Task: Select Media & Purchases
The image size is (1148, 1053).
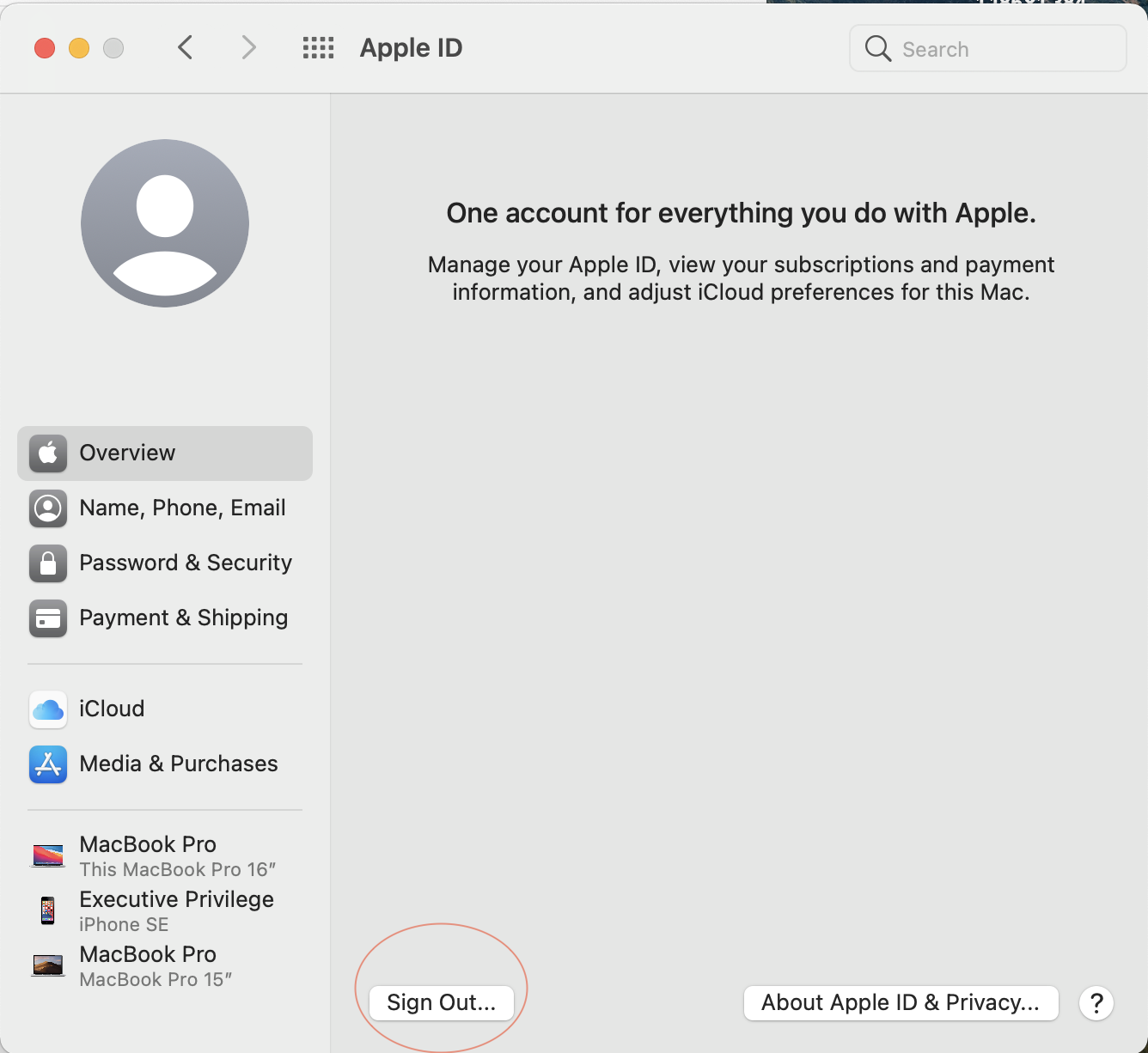Action: (x=165, y=764)
